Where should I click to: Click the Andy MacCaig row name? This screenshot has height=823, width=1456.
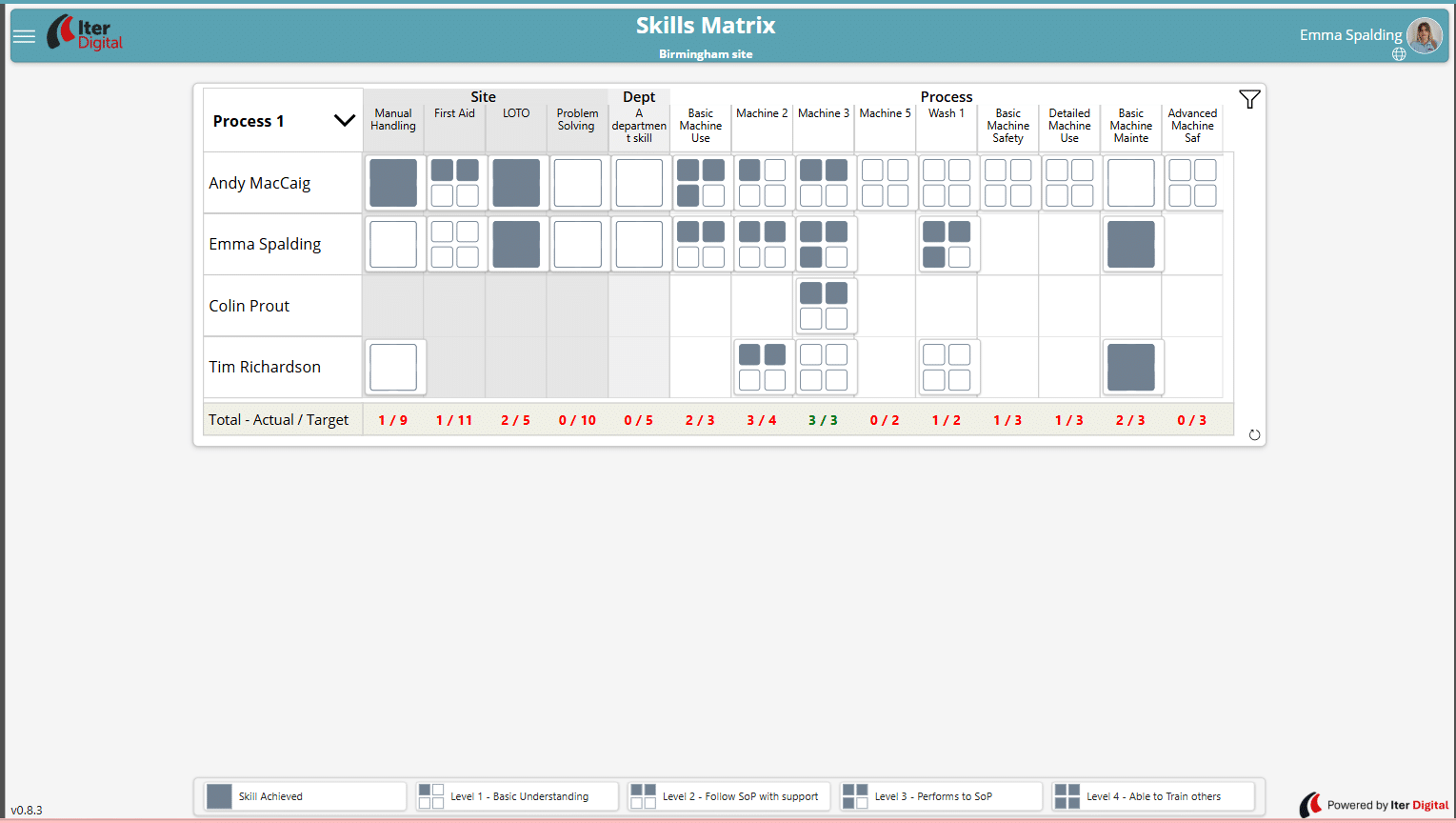click(x=260, y=183)
